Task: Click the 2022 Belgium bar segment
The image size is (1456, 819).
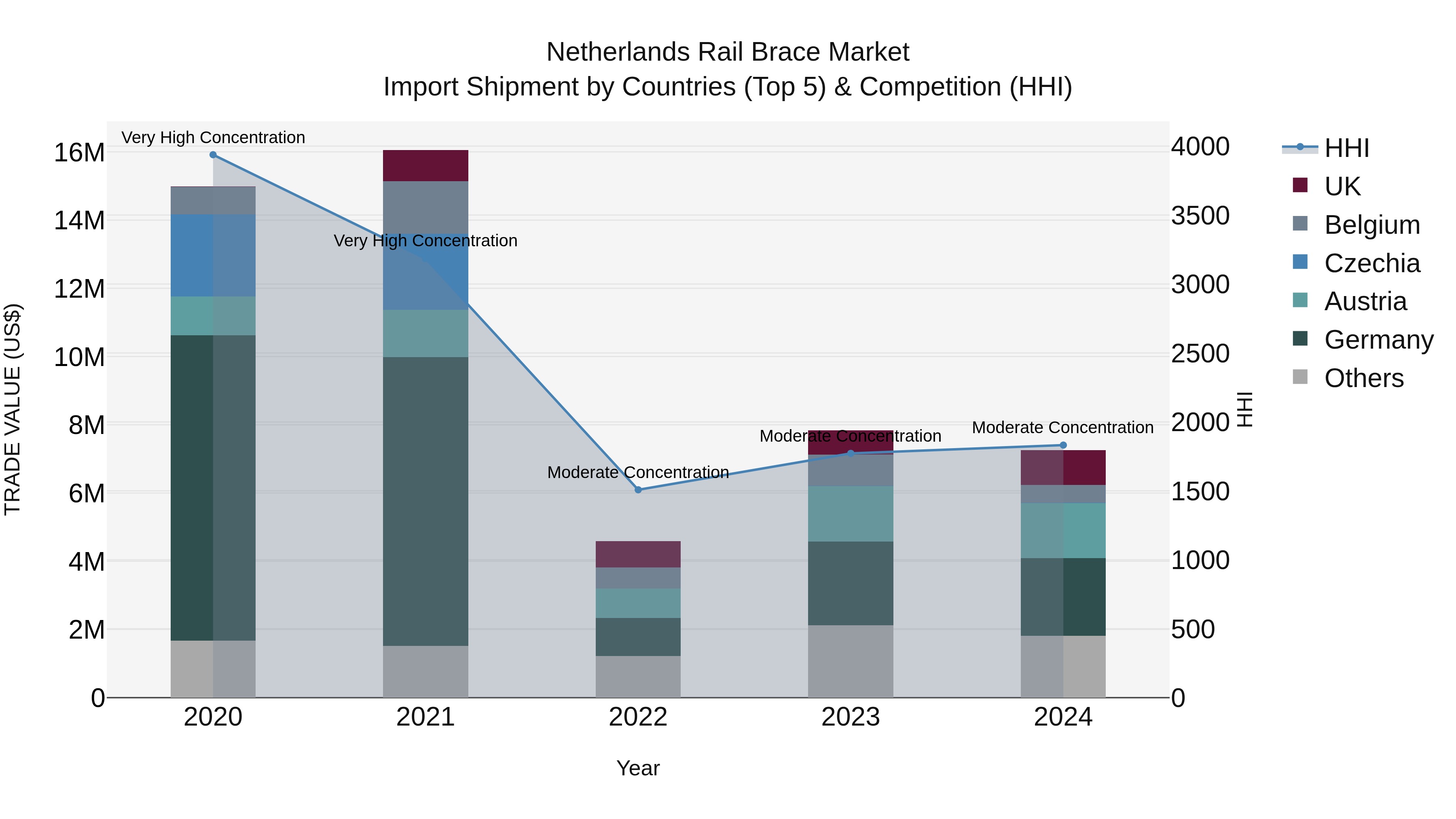Action: click(x=638, y=578)
